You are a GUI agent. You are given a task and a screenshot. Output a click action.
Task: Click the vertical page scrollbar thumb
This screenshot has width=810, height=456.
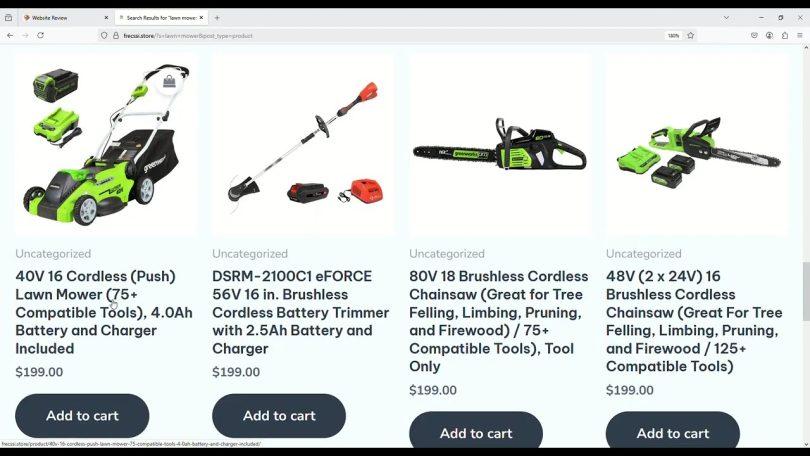point(806,291)
